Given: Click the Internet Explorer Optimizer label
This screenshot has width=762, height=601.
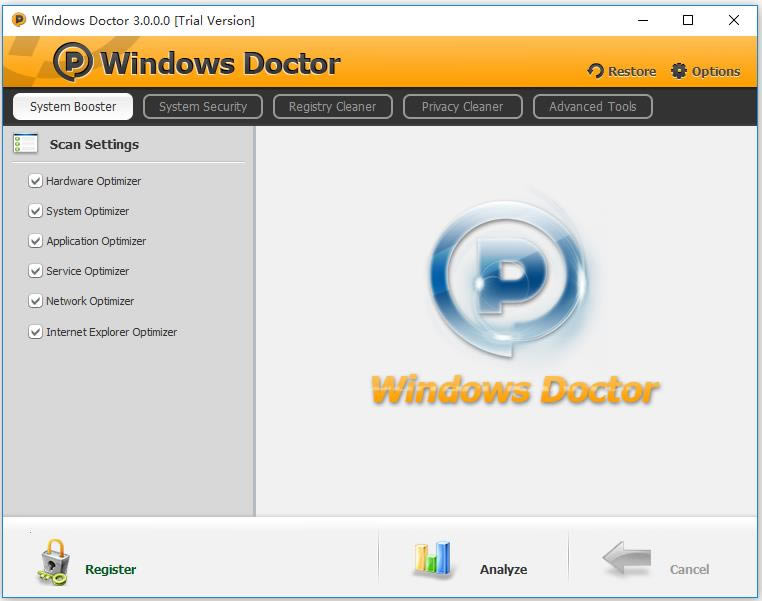Looking at the screenshot, I should pos(111,332).
